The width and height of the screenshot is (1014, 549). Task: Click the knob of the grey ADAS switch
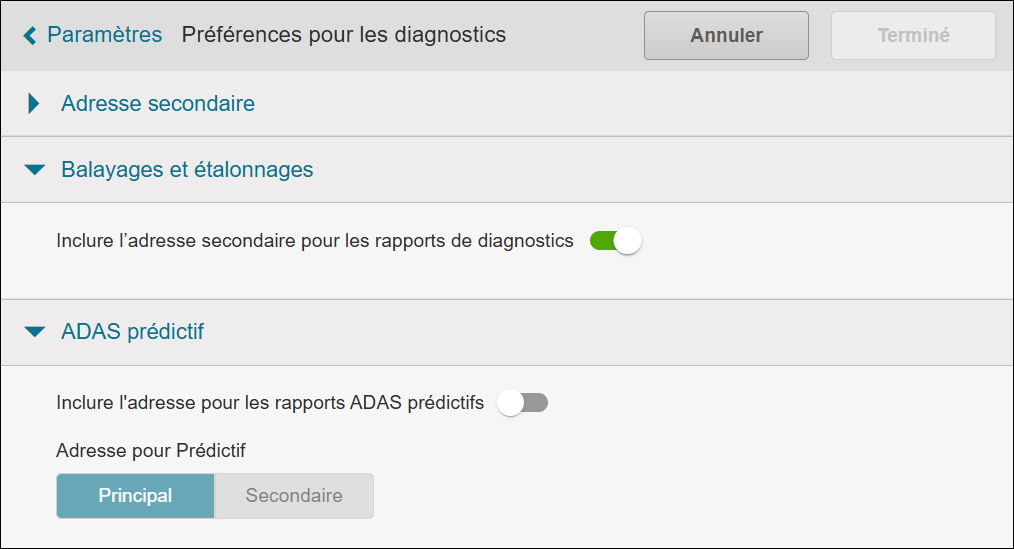(511, 403)
